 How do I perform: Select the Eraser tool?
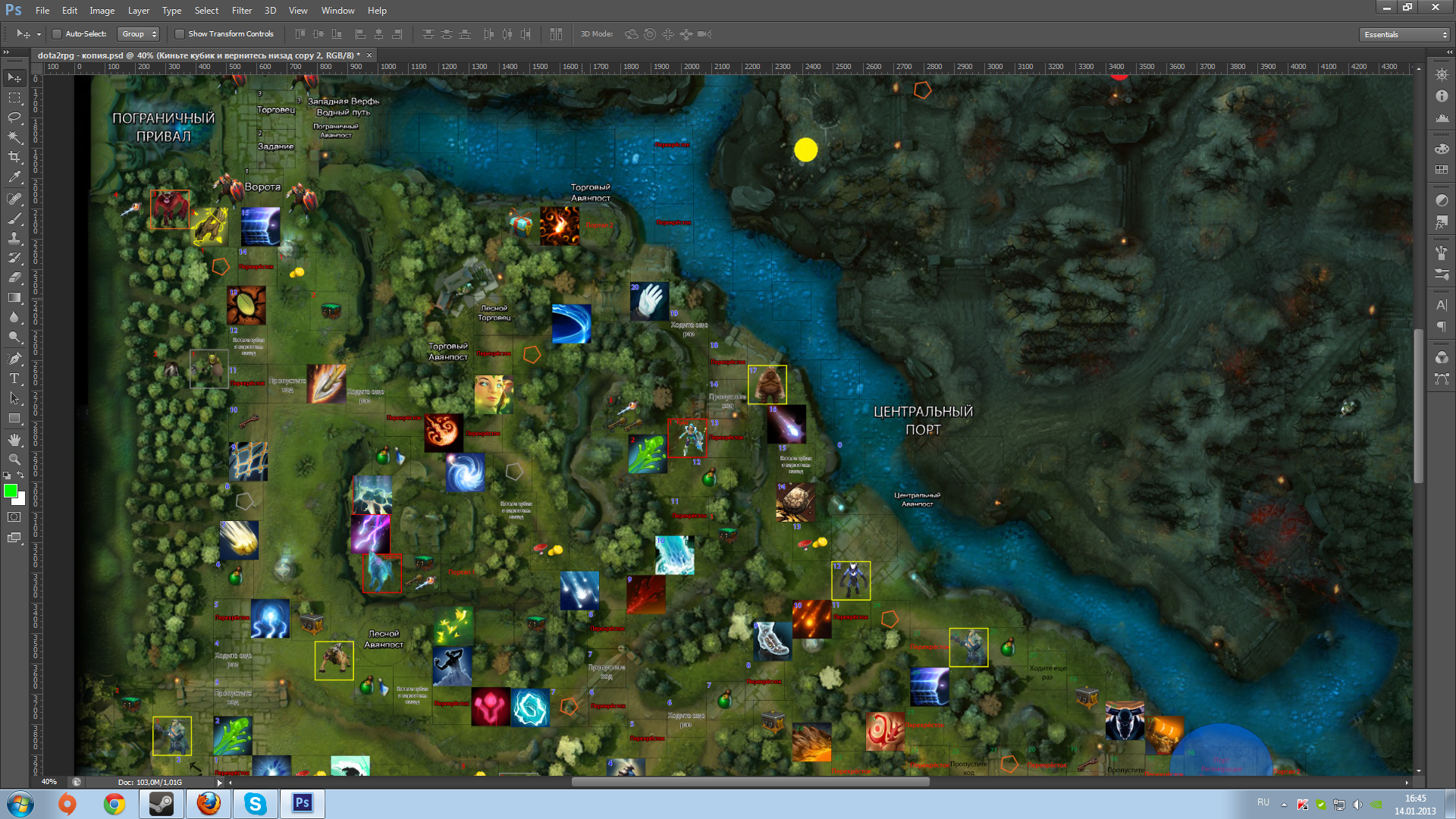point(14,278)
